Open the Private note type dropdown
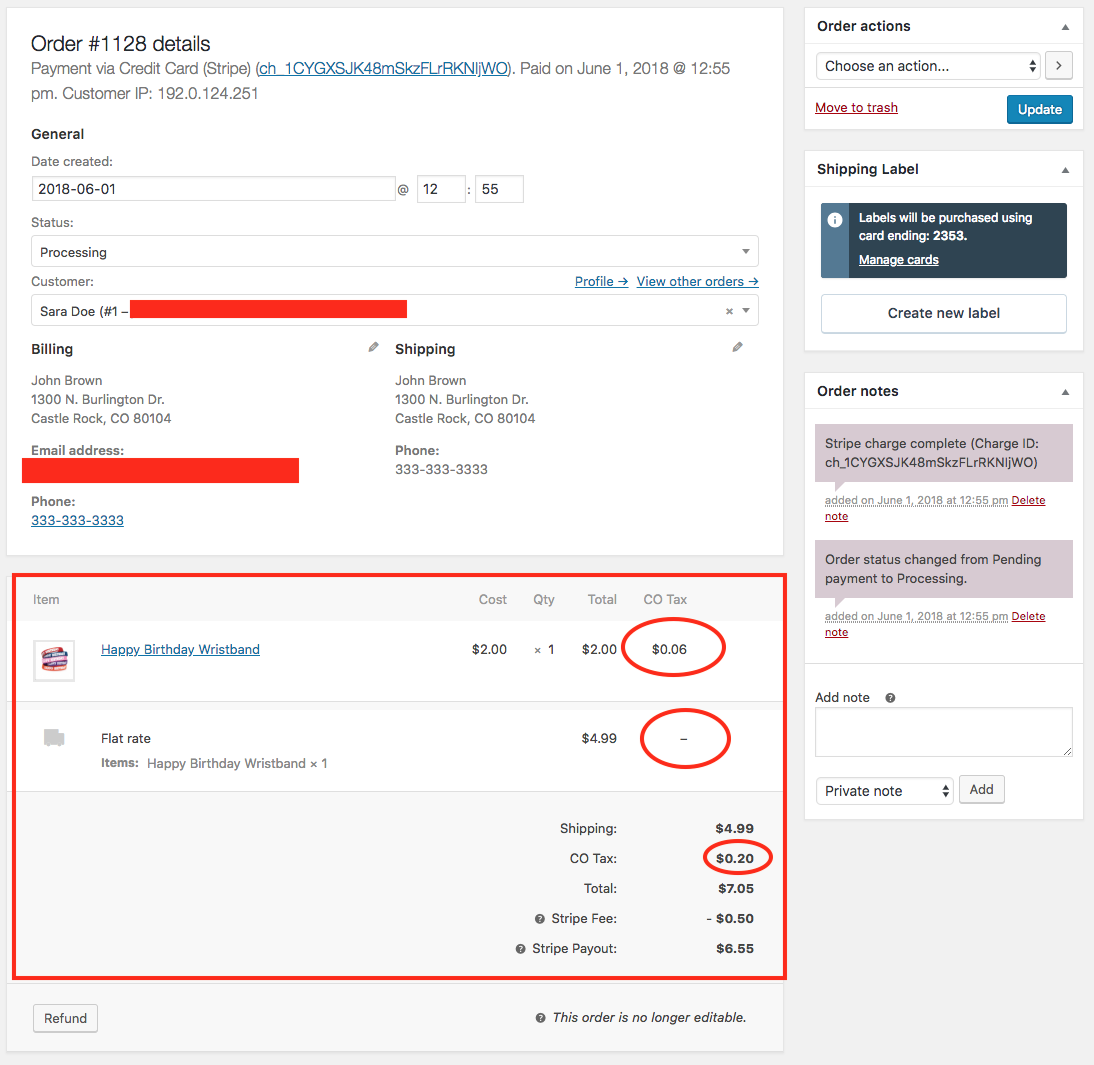The image size is (1094, 1065). 884,791
